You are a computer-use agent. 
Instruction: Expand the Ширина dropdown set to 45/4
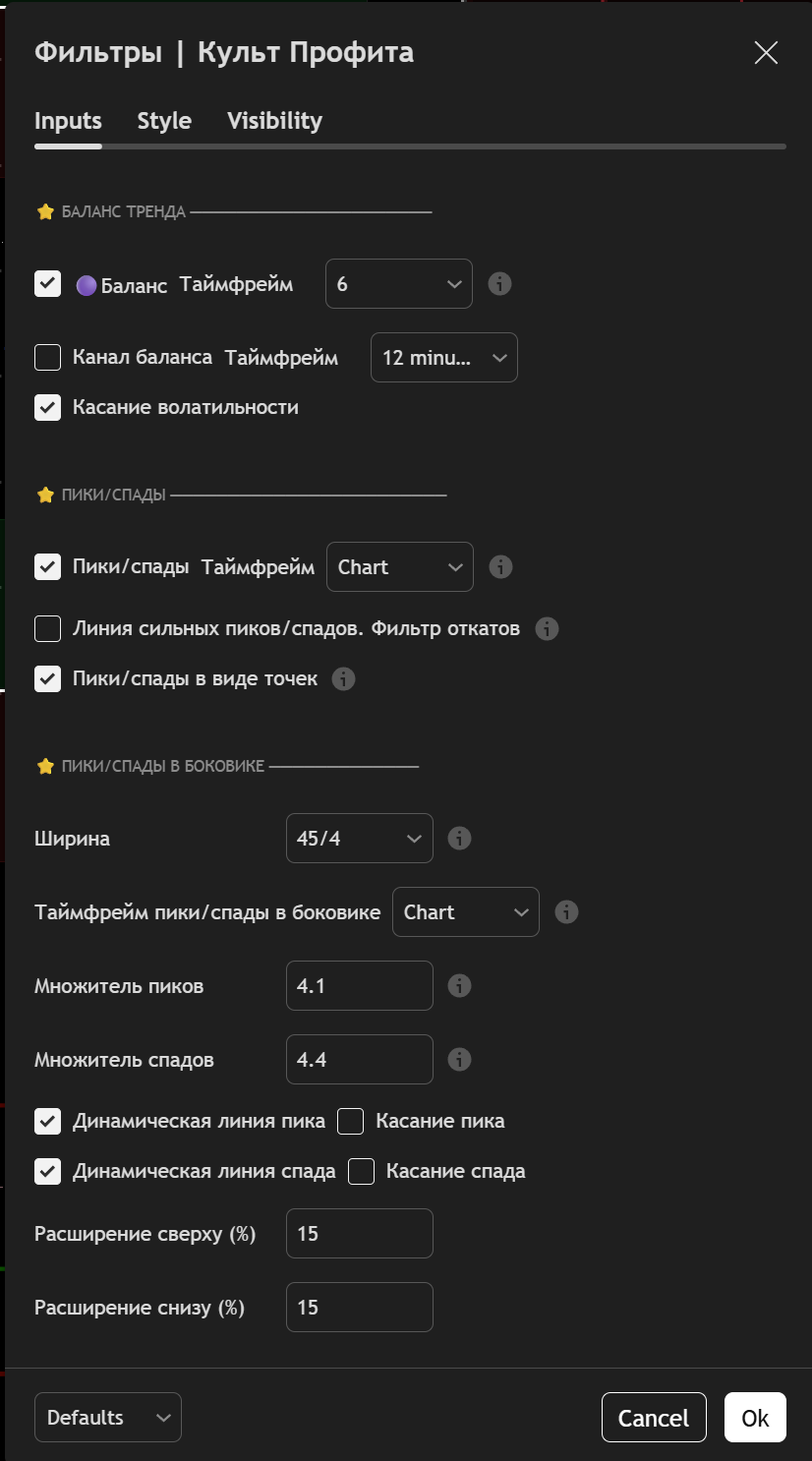(x=359, y=839)
